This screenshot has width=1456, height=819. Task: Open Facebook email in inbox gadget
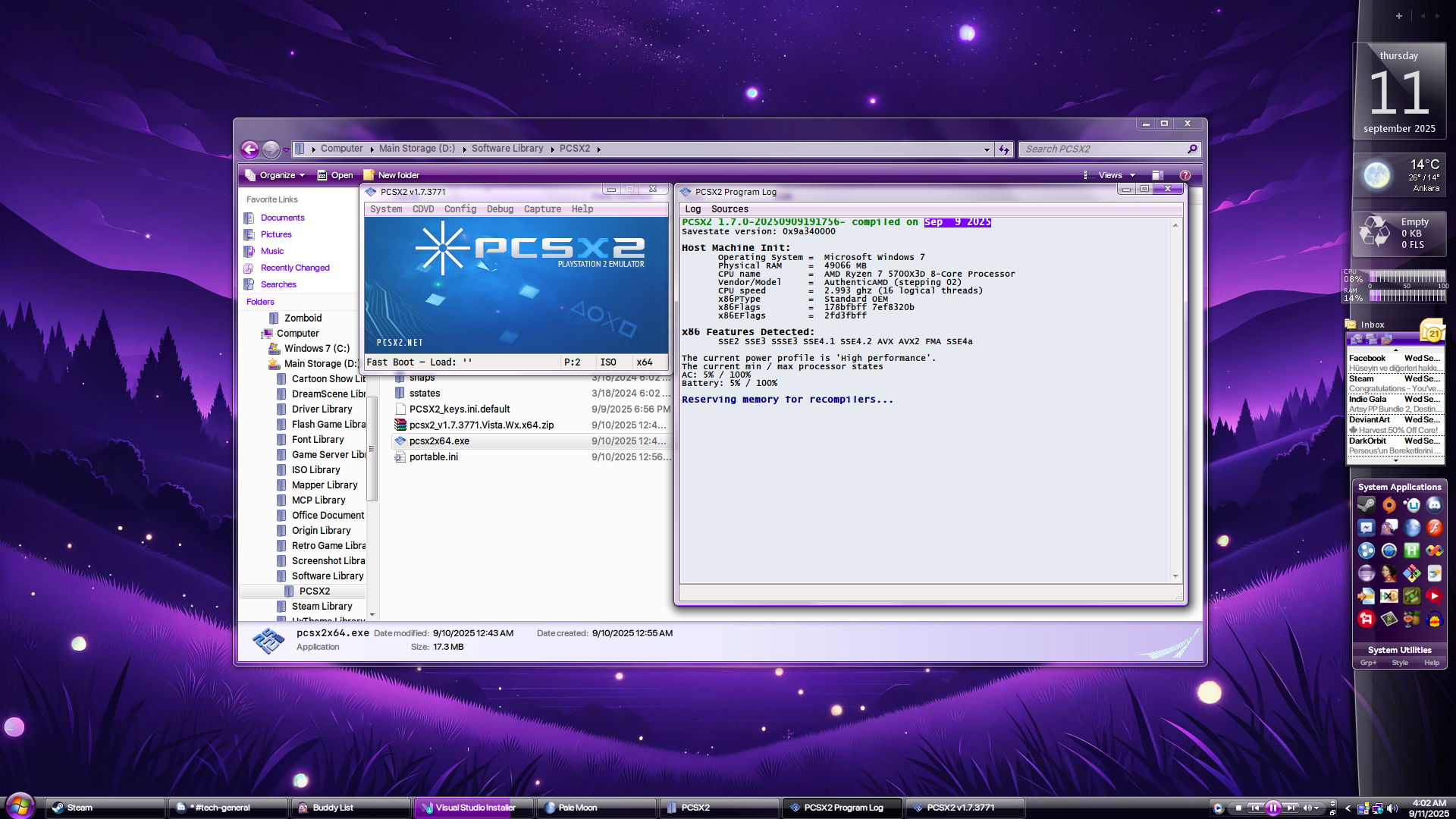pyautogui.click(x=1395, y=362)
